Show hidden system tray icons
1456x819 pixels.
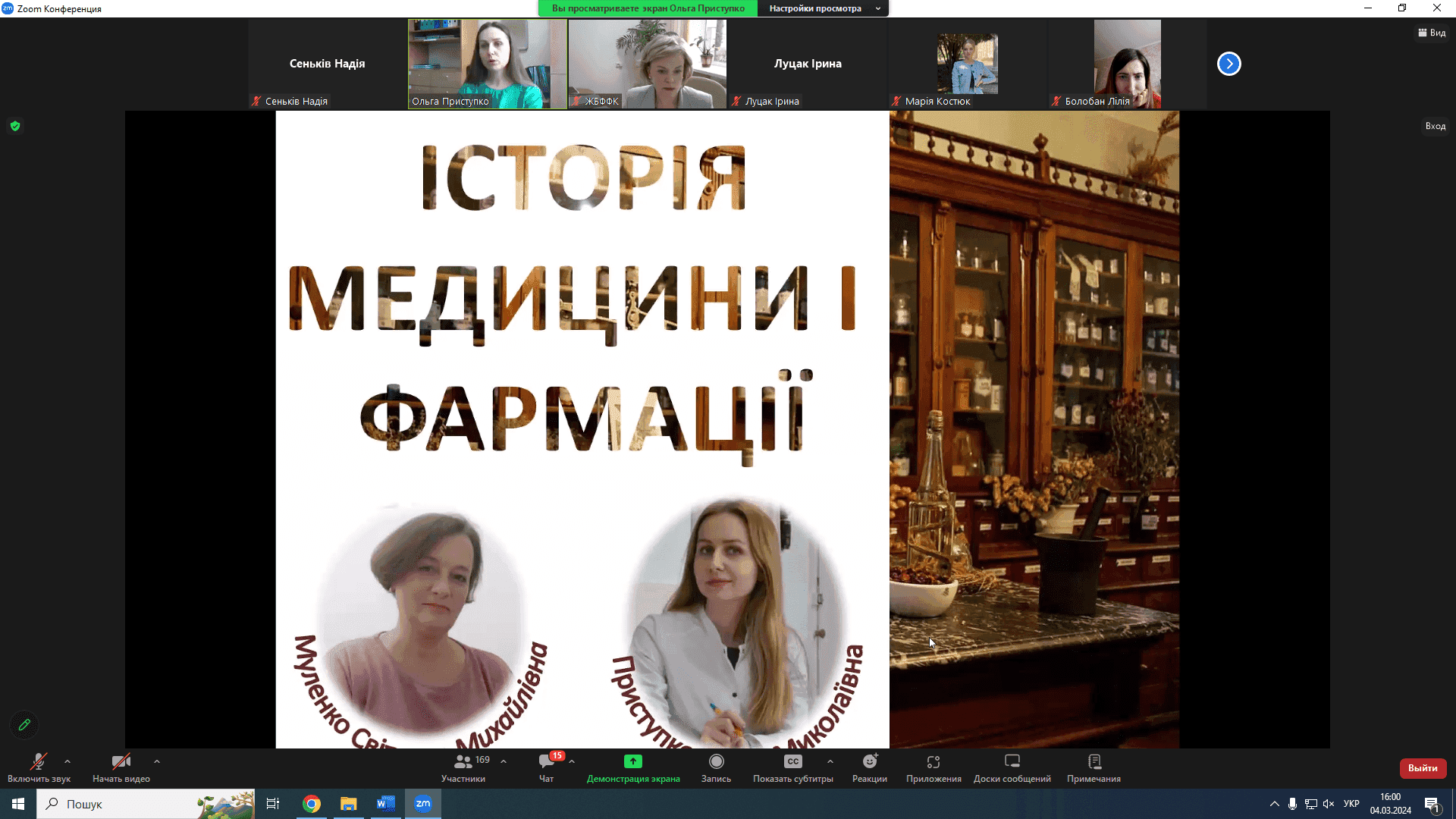click(x=1274, y=804)
